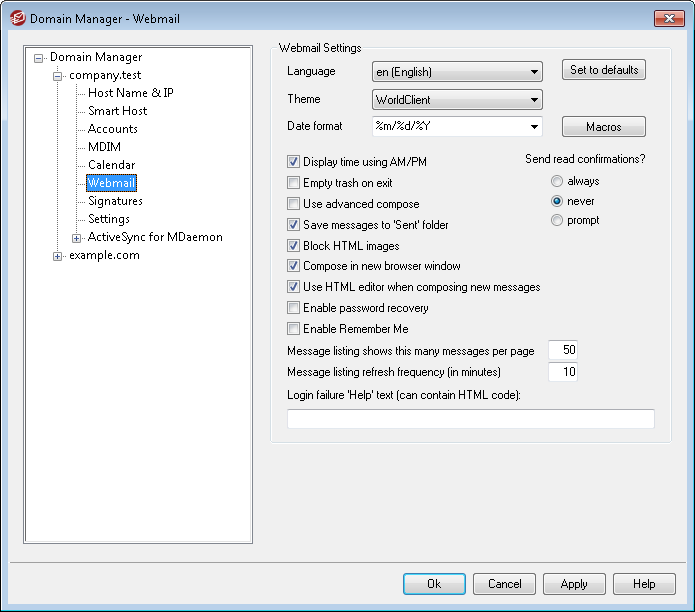This screenshot has height=612, width=695.
Task: Collapse the Domain Manager root node
Action: coord(39,58)
